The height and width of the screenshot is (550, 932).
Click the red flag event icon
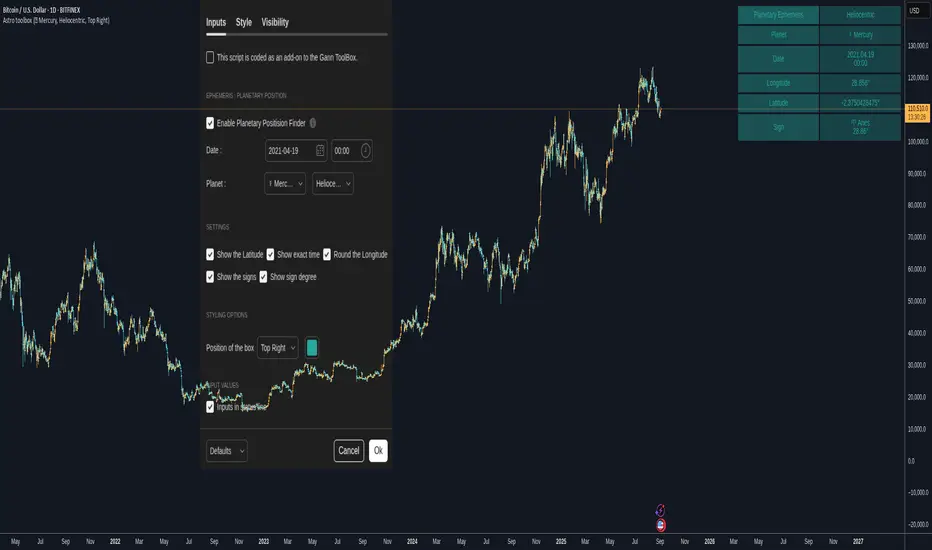coord(661,524)
